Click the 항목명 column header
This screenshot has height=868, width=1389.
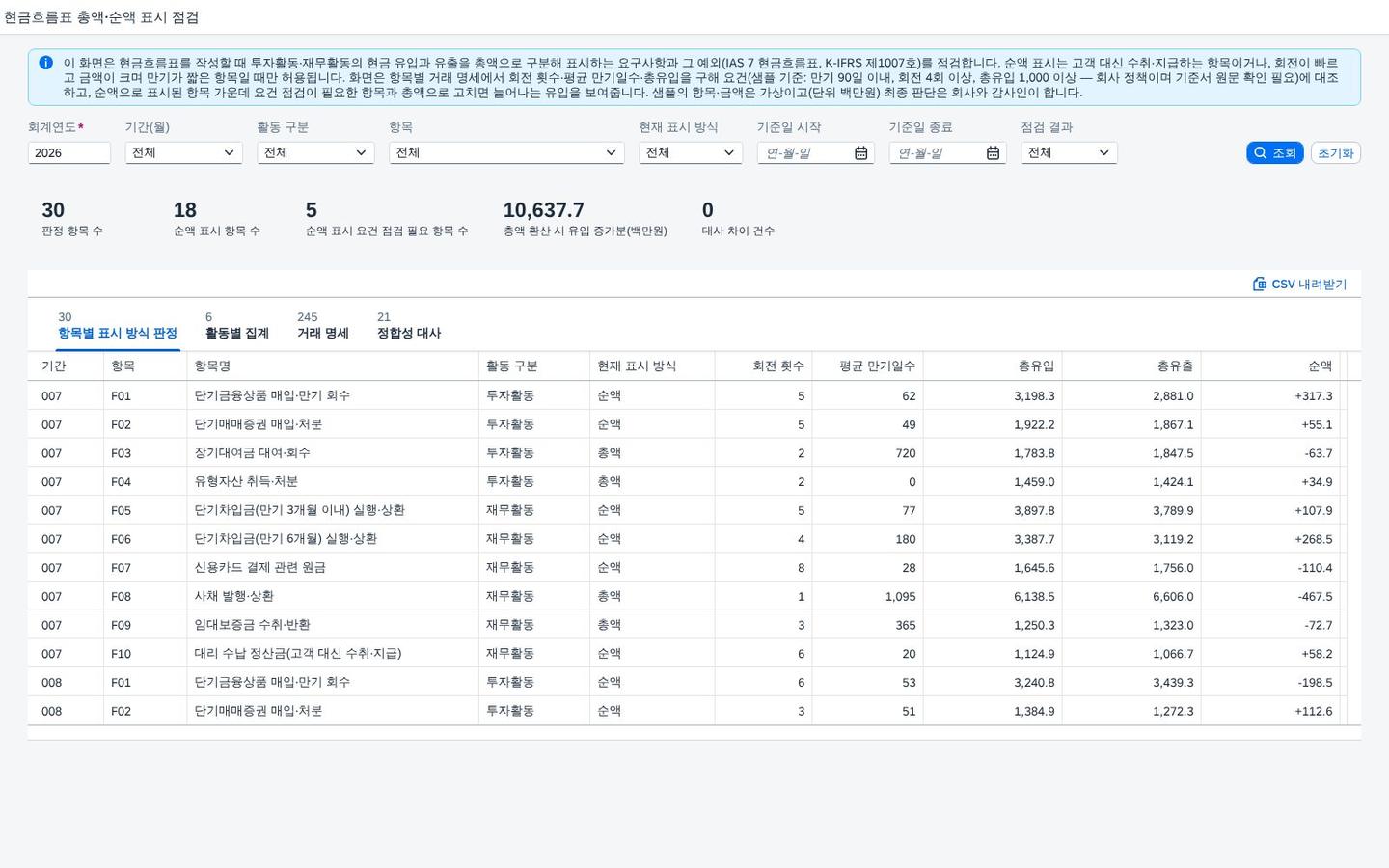(x=333, y=366)
